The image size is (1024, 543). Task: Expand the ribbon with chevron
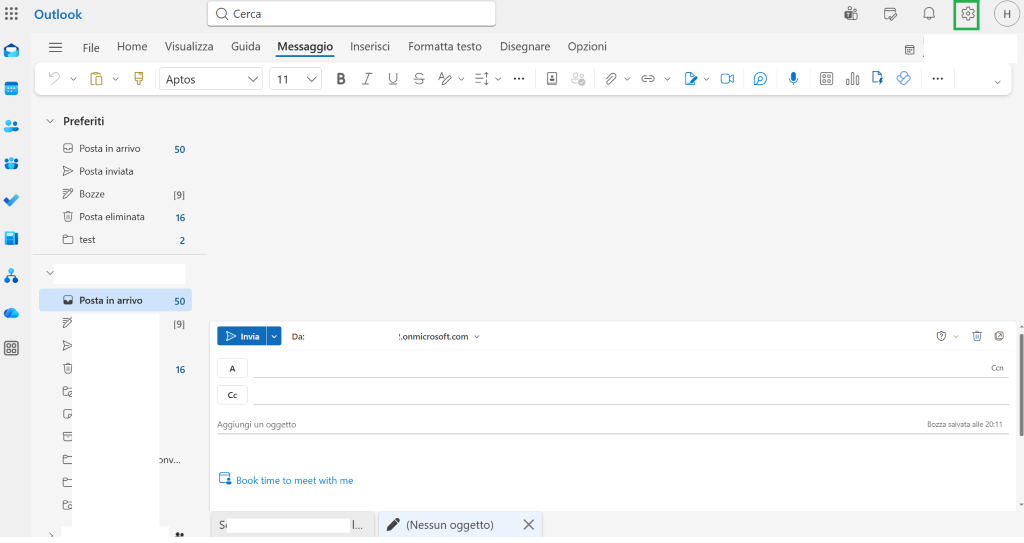tap(997, 82)
